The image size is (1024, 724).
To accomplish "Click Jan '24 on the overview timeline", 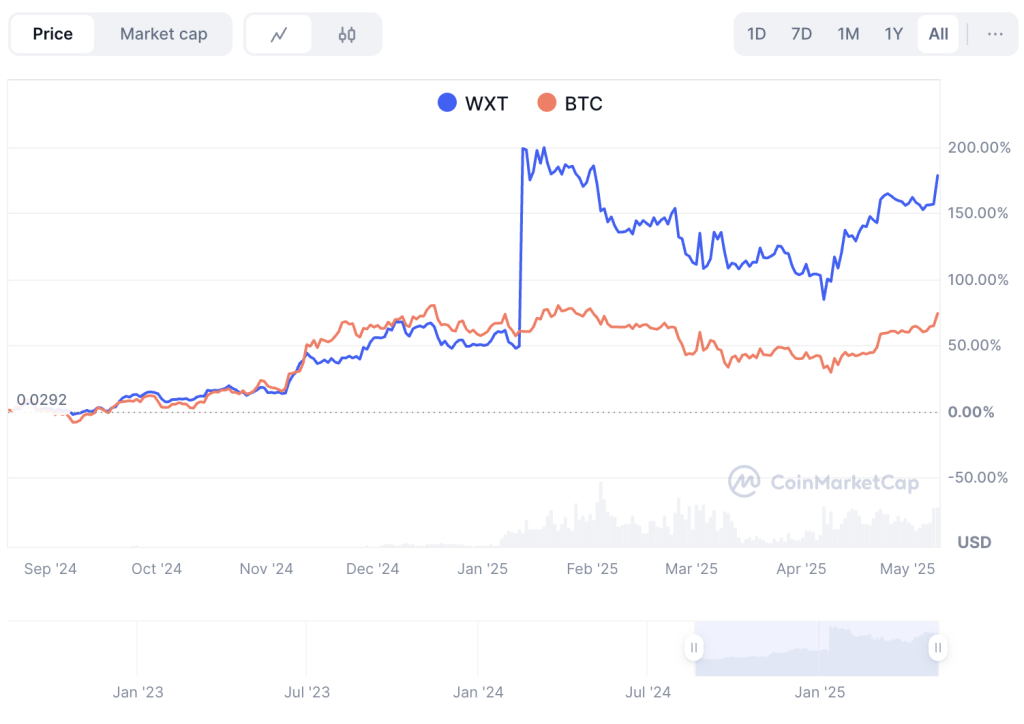I will click(478, 692).
